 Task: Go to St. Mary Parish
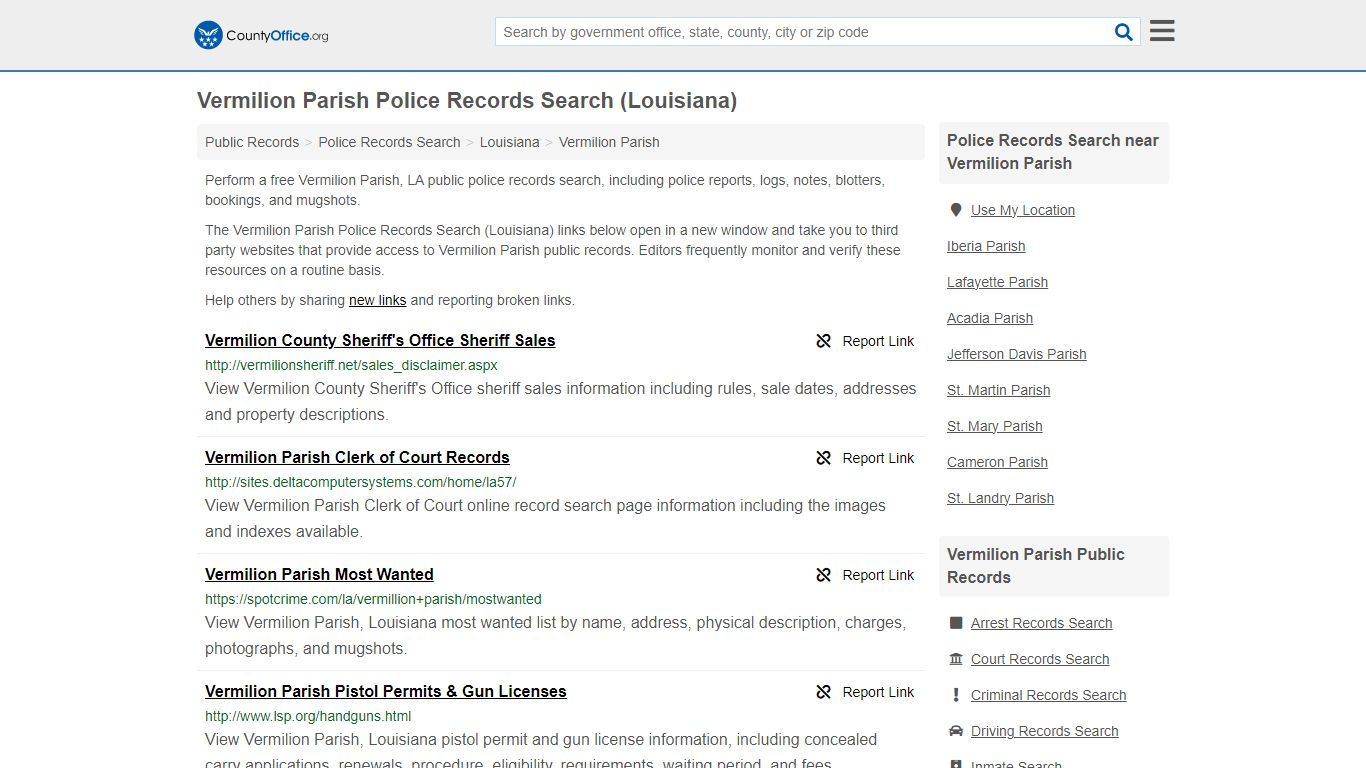coord(994,426)
